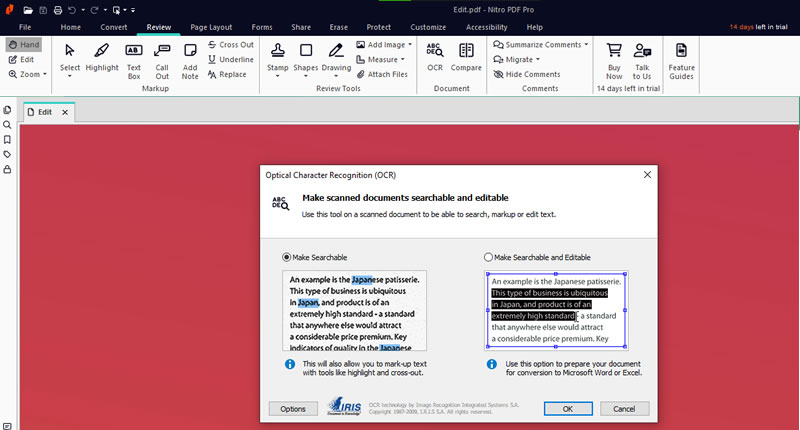Click the Make Searchable preview thumbnail
800x430 pixels.
coord(354,311)
